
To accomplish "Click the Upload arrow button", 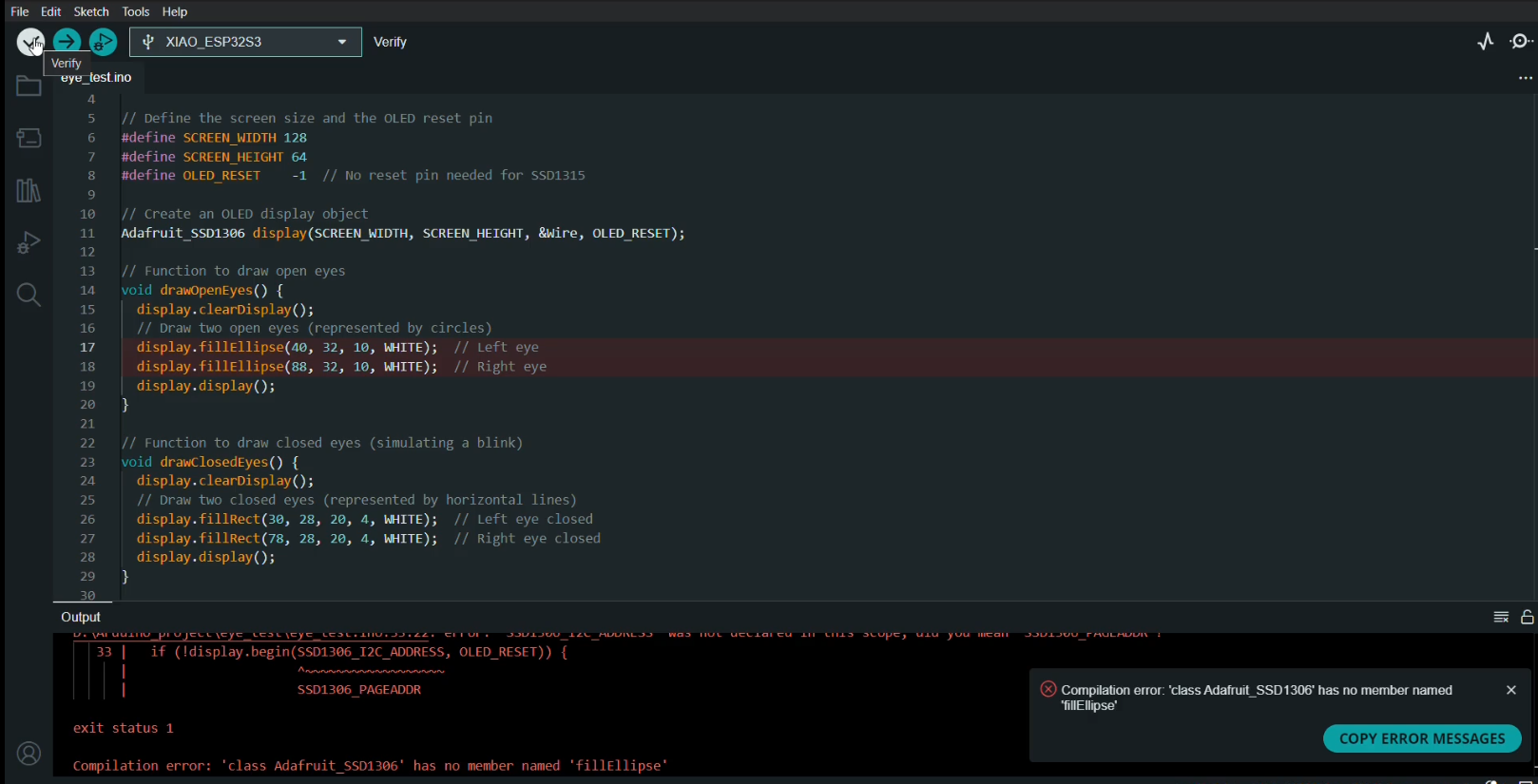I will point(67,42).
